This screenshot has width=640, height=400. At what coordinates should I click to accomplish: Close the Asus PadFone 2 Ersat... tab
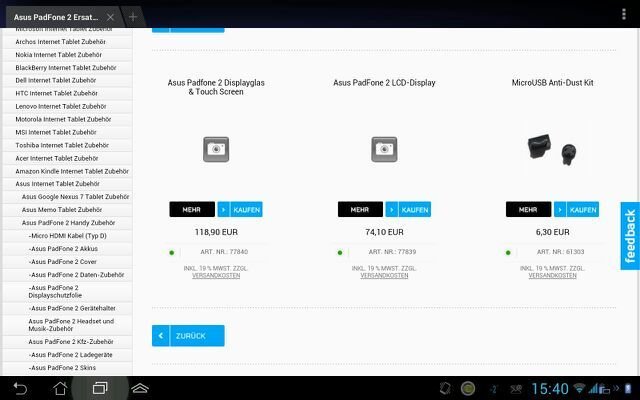[110, 17]
